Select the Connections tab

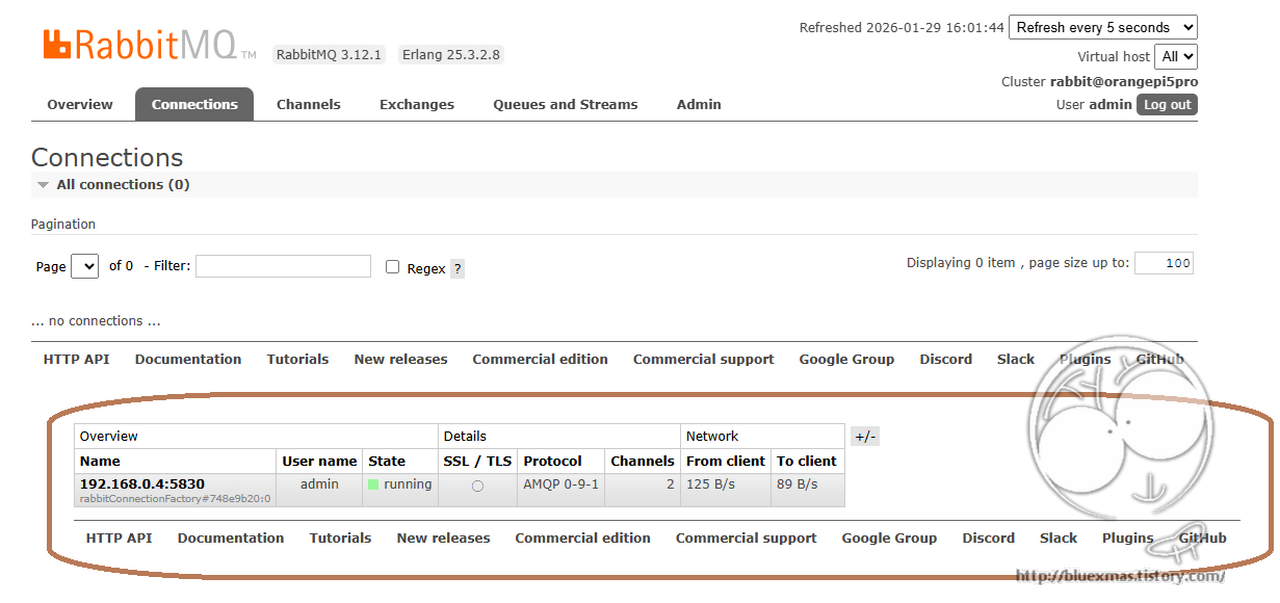[195, 104]
